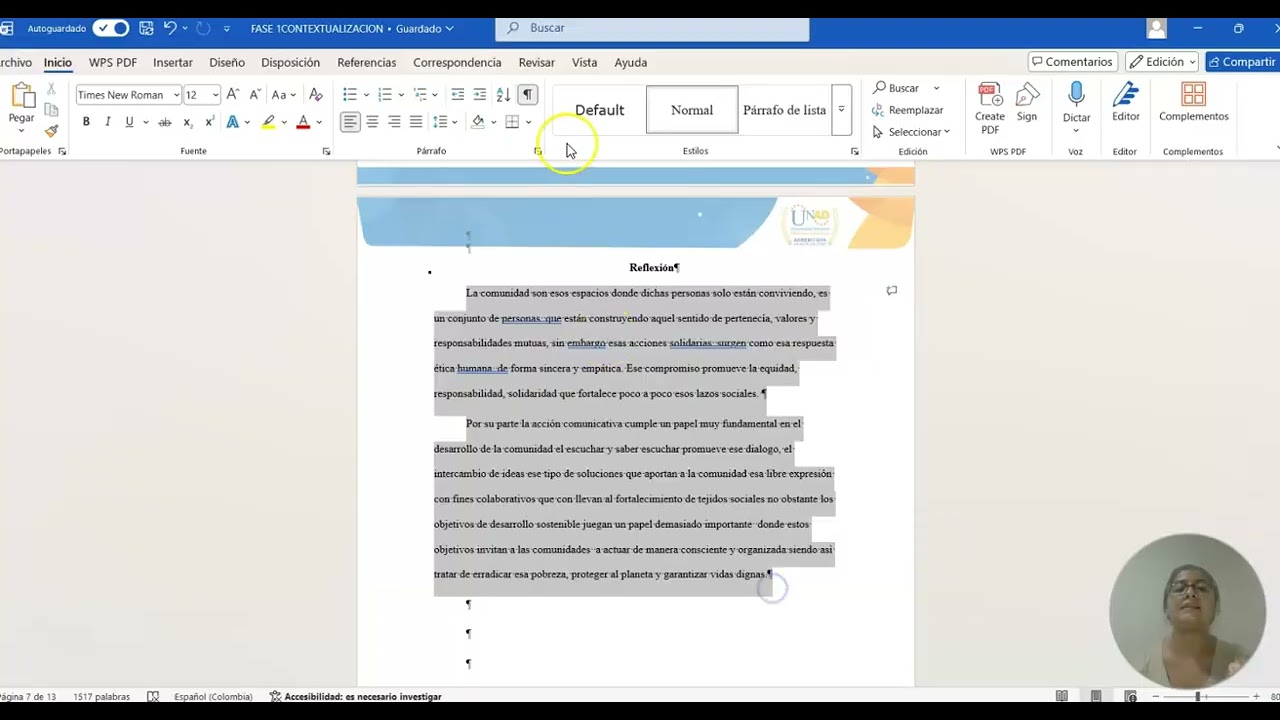
Task: Expand the styles gallery
Action: coord(841,110)
